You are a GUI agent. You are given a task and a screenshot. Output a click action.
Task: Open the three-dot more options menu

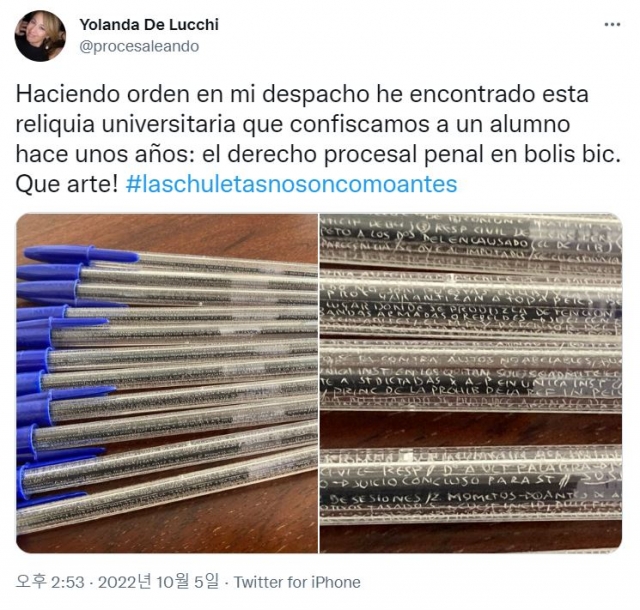click(612, 25)
